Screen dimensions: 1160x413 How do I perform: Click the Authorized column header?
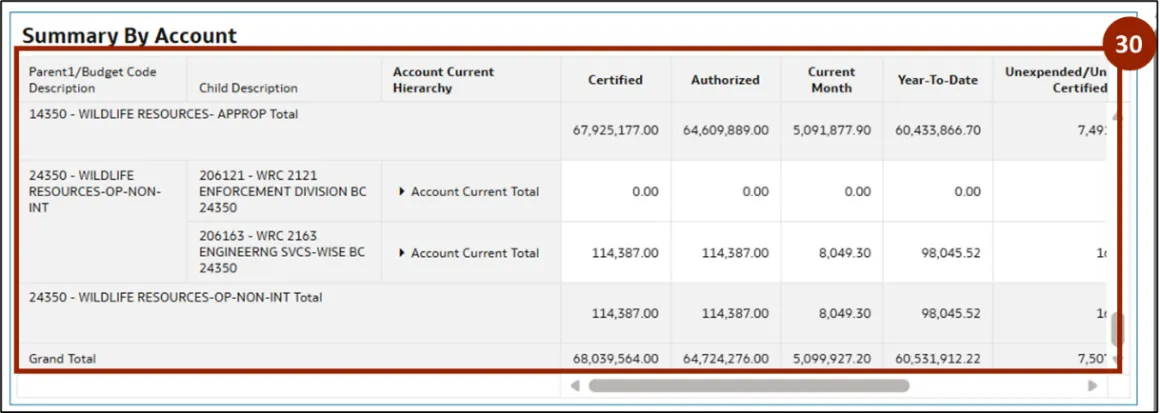point(725,80)
